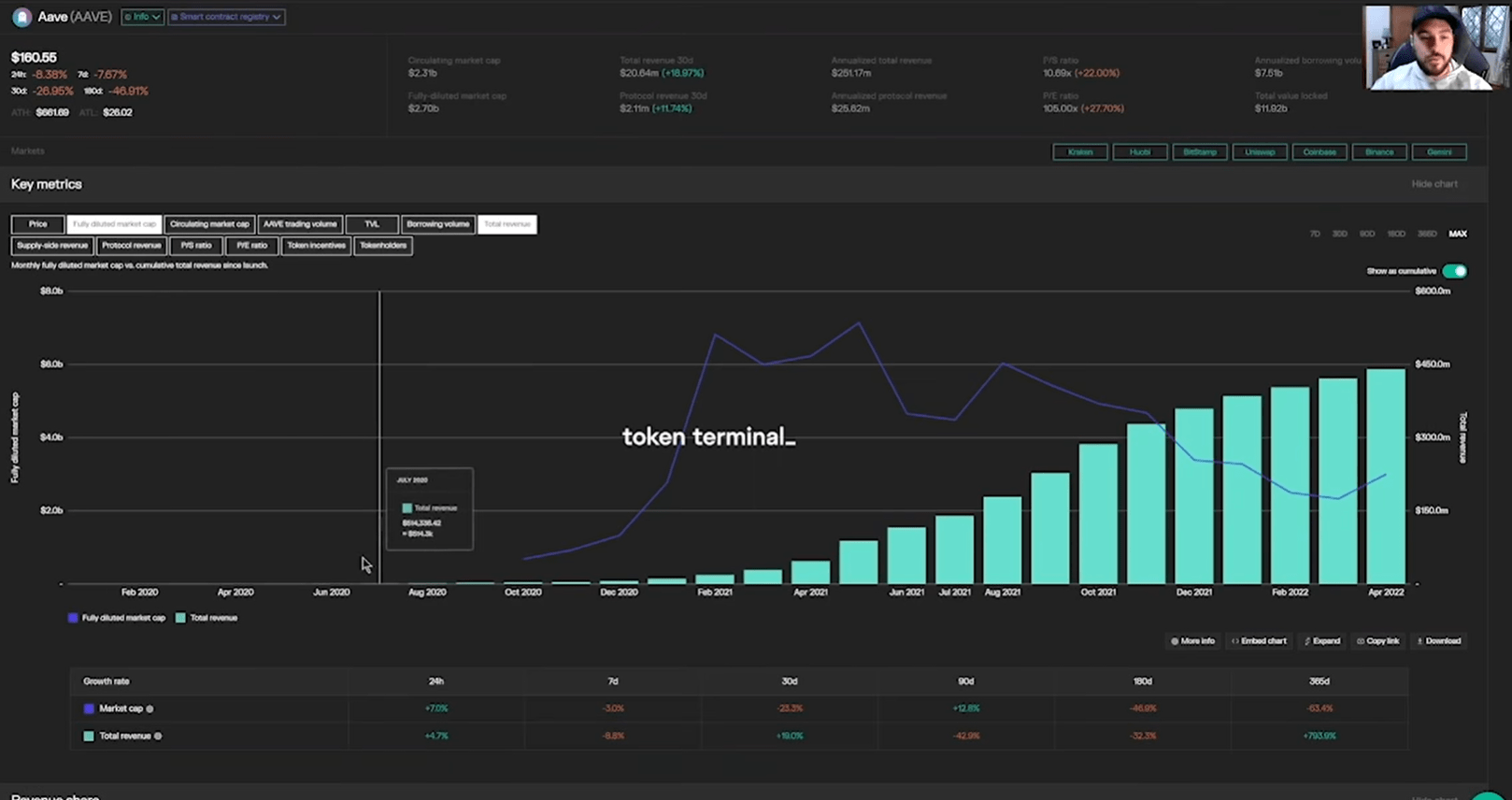Open the Uniswap market link
The width and height of the screenshot is (1512, 800).
click(x=1260, y=151)
